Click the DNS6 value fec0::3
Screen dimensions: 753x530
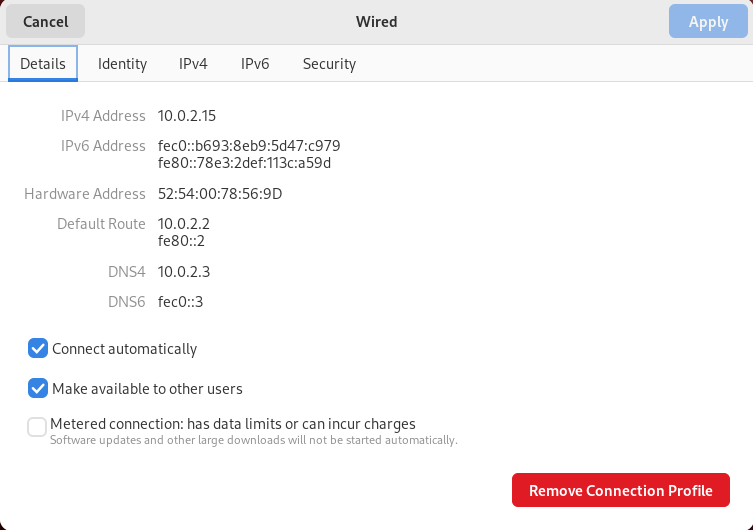pyautogui.click(x=181, y=302)
